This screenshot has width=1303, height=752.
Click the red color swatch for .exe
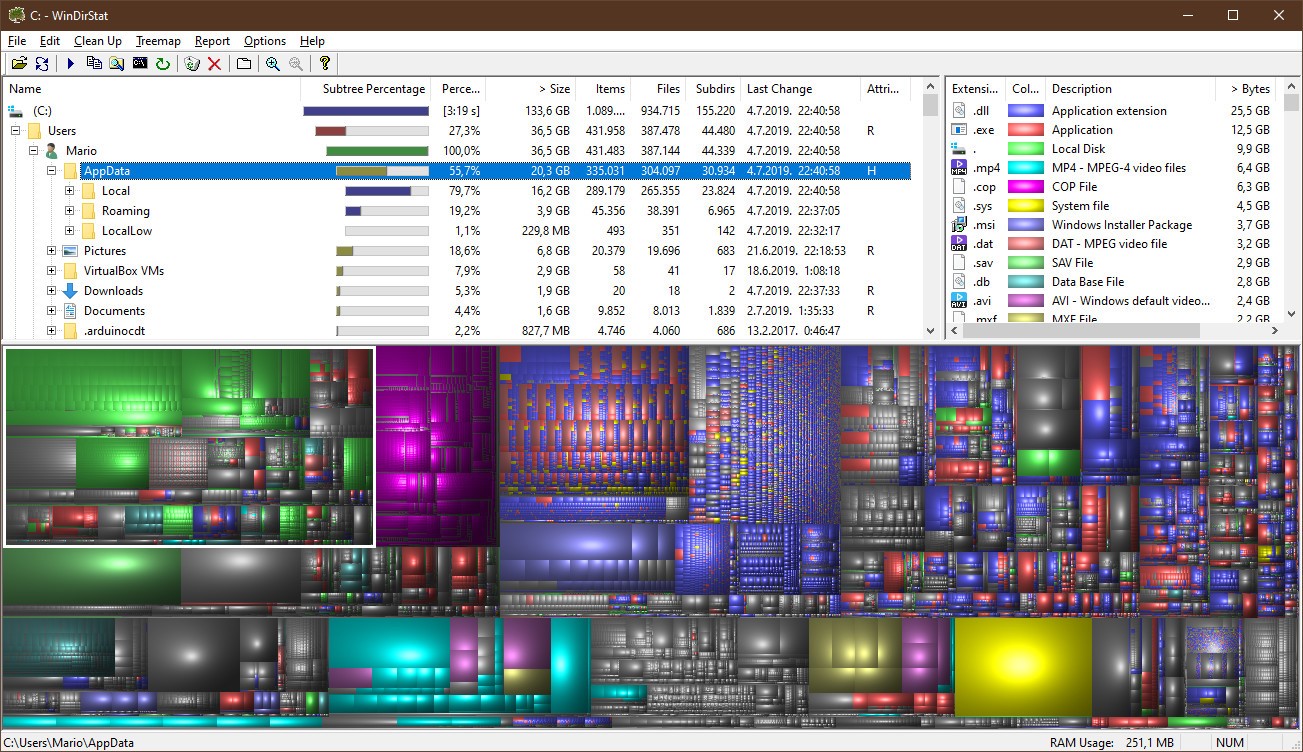(x=1026, y=130)
